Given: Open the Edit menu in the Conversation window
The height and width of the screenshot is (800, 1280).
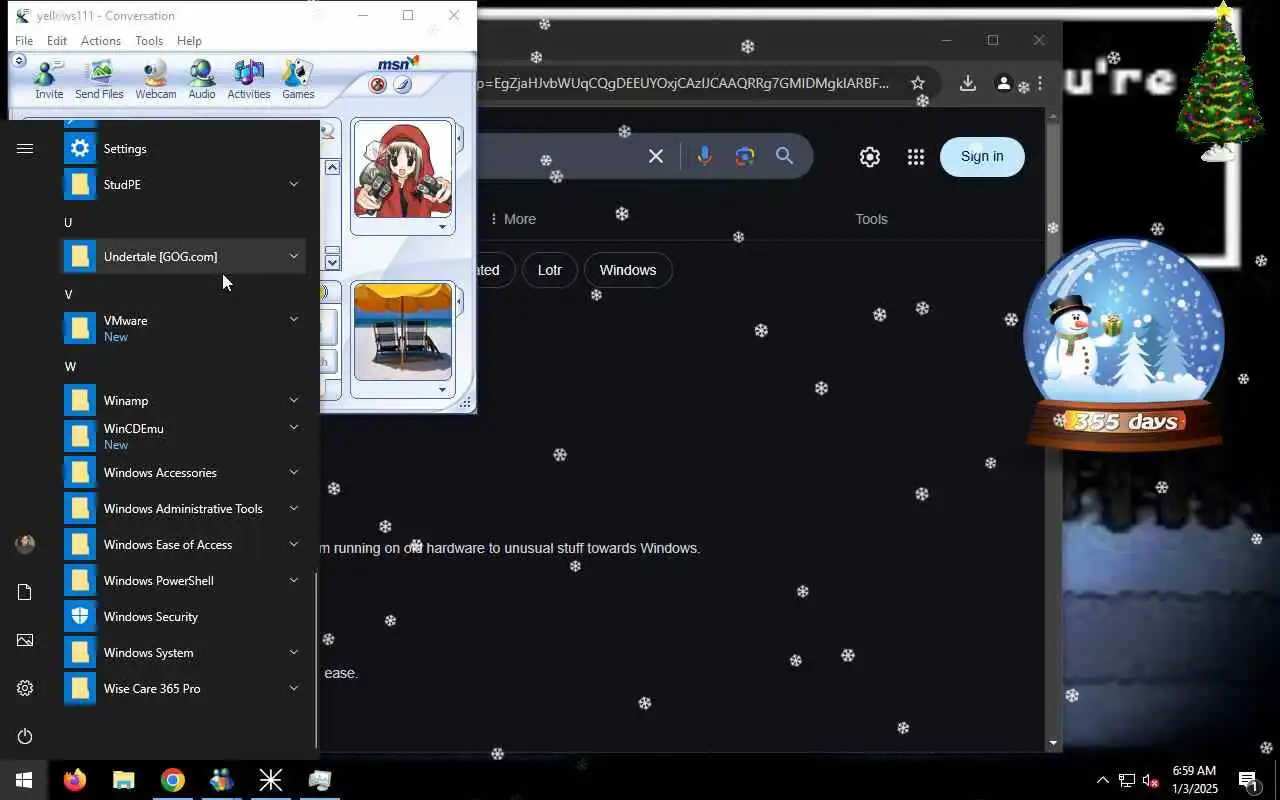Looking at the screenshot, I should 57,41.
